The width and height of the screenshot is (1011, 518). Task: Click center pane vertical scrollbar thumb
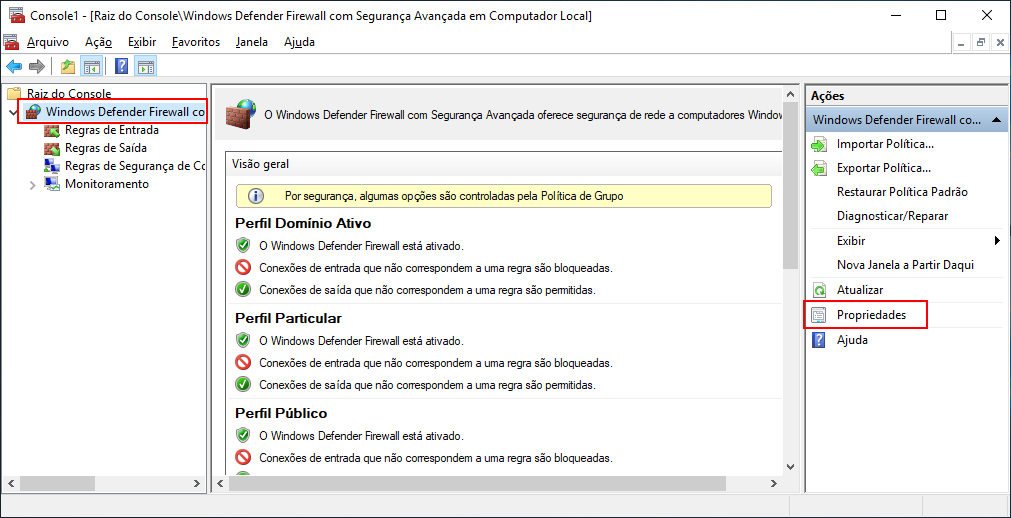click(x=790, y=186)
